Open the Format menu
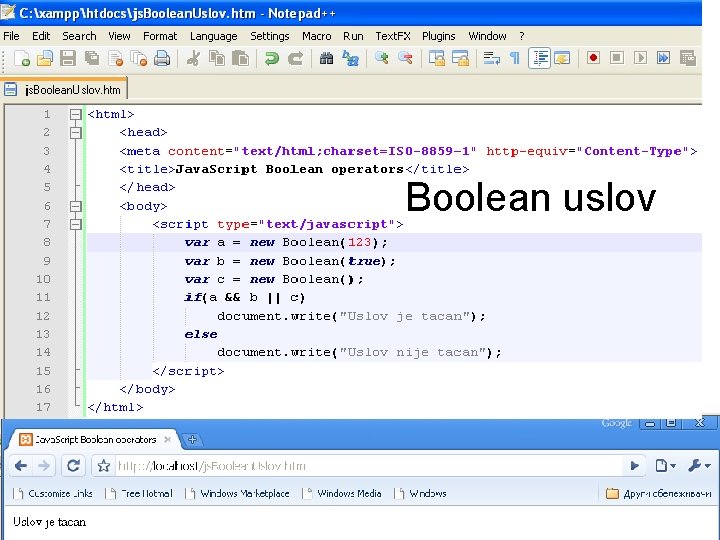The height and width of the screenshot is (540, 720). coord(160,36)
